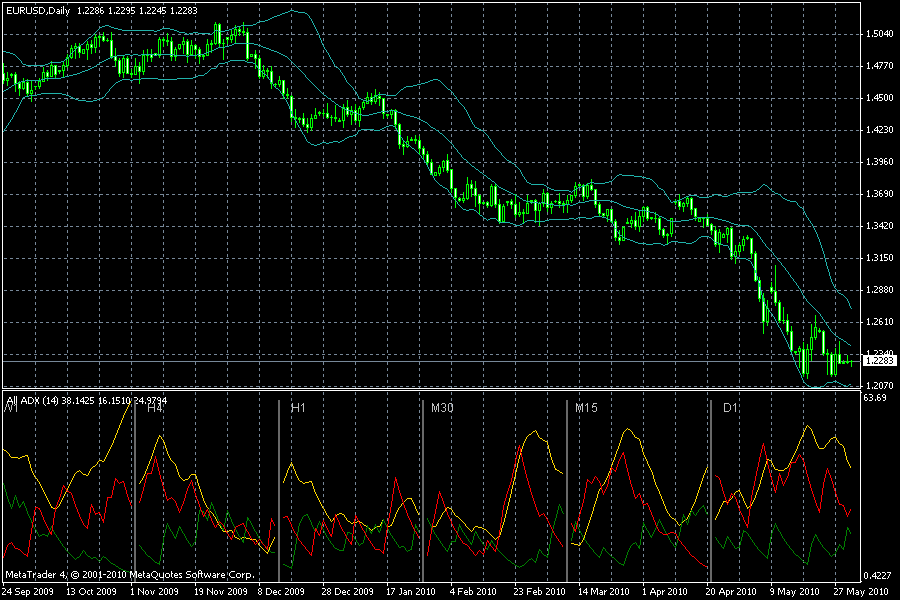Click the 63.69 indicator scale value
The height and width of the screenshot is (600, 900).
point(875,397)
